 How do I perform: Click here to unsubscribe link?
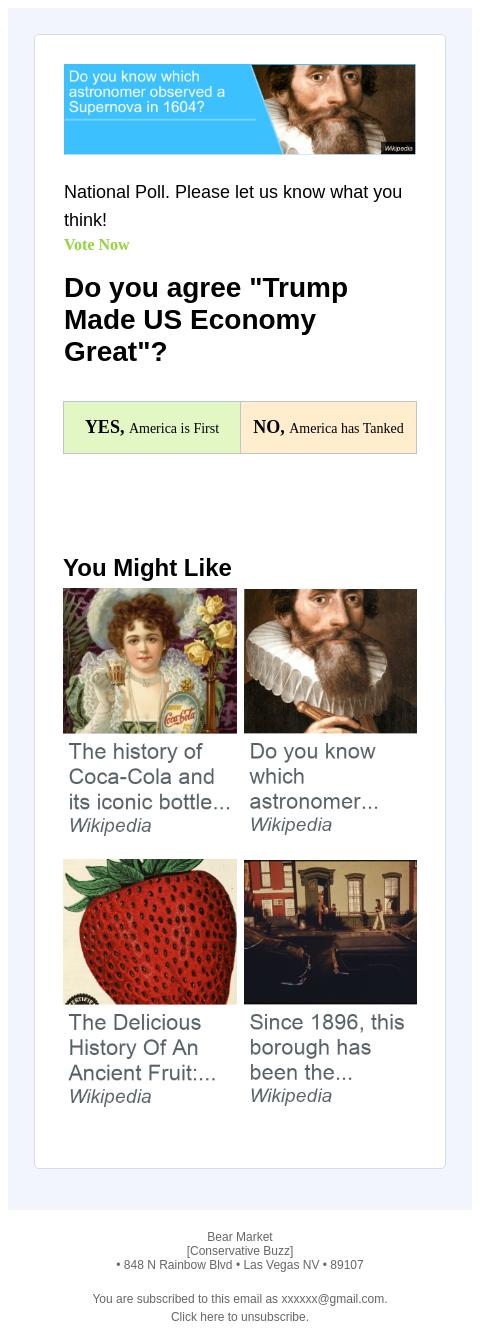pos(240,1317)
